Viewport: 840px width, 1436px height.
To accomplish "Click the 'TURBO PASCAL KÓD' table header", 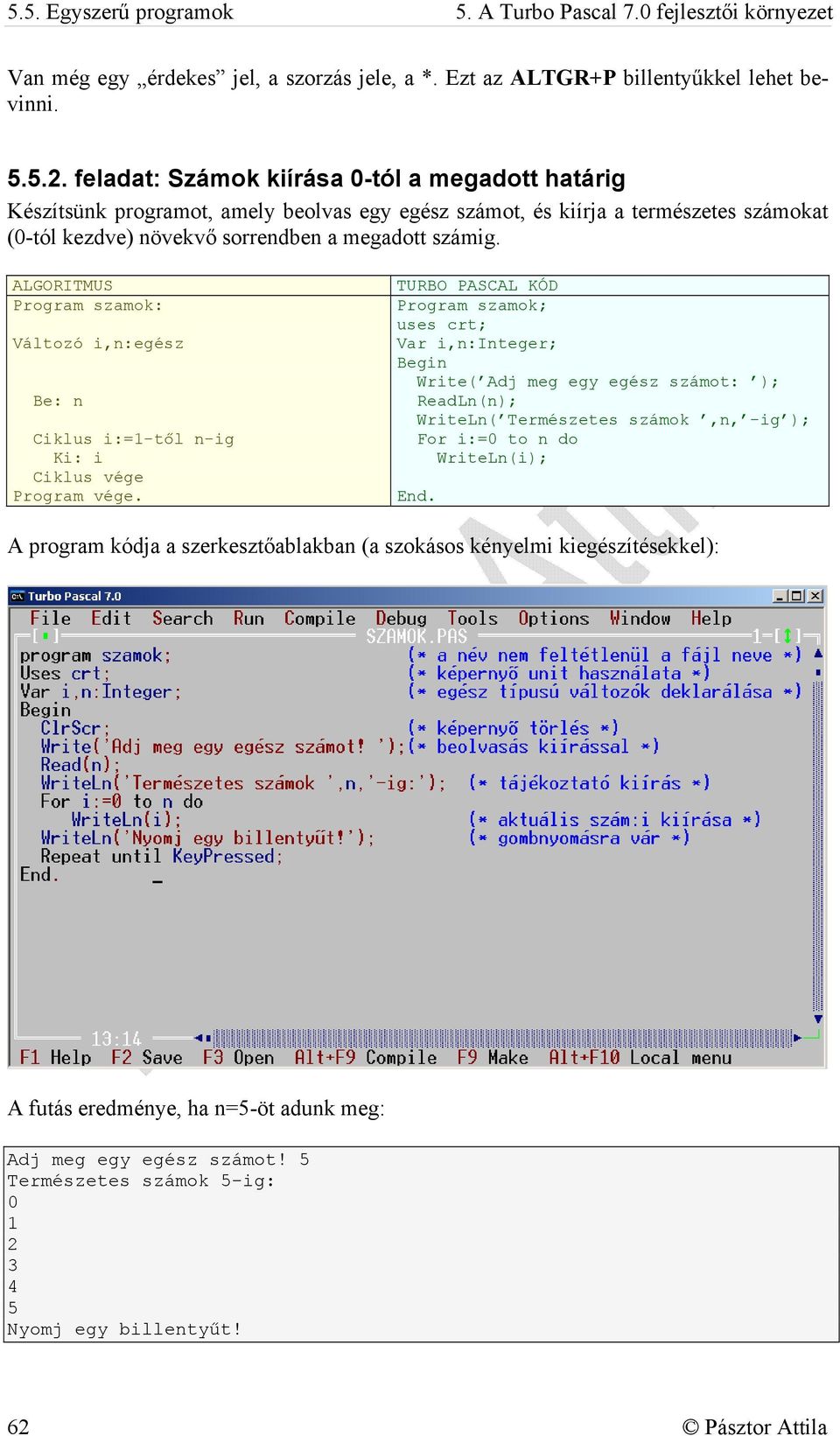I will click(x=477, y=286).
